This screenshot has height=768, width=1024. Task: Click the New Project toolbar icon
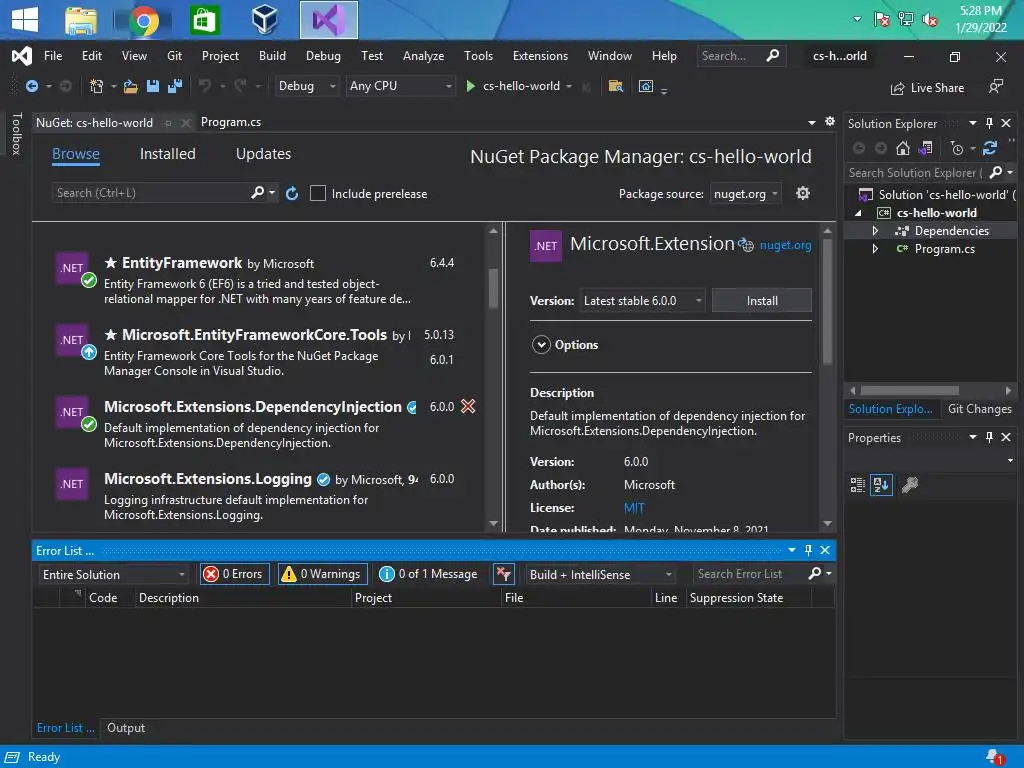tap(96, 86)
